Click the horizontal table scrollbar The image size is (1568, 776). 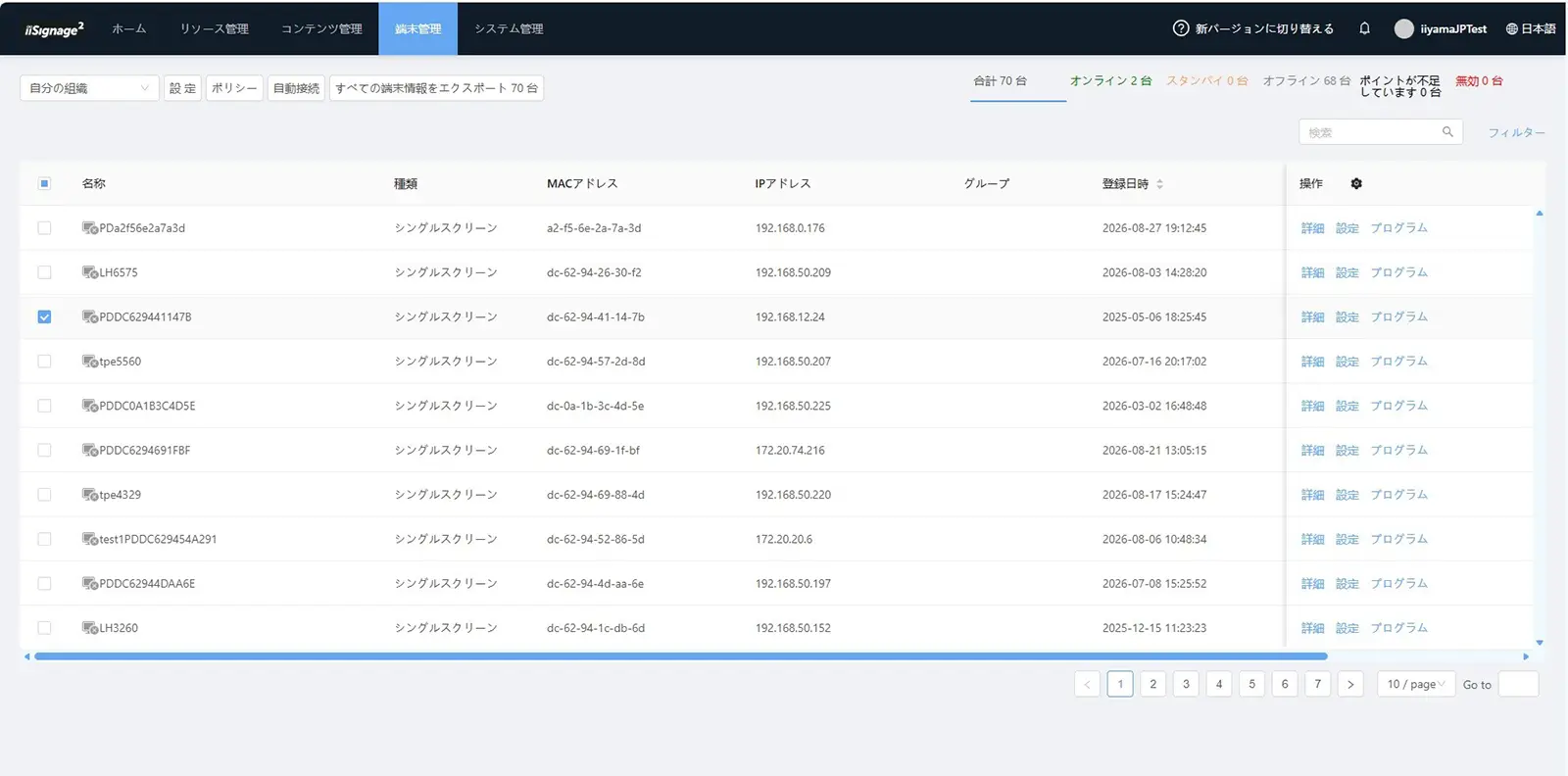coord(680,656)
